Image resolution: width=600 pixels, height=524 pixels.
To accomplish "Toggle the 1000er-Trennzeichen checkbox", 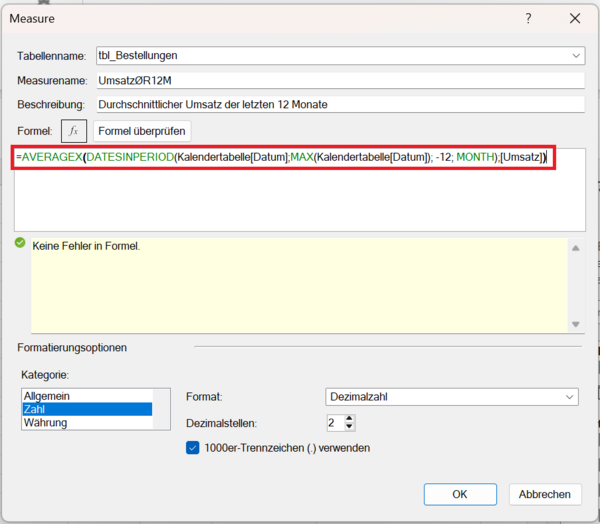I will [x=194, y=448].
